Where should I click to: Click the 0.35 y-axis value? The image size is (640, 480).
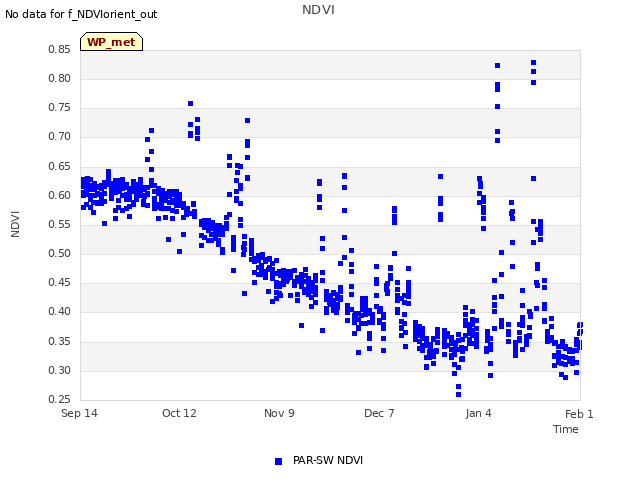tap(59, 341)
